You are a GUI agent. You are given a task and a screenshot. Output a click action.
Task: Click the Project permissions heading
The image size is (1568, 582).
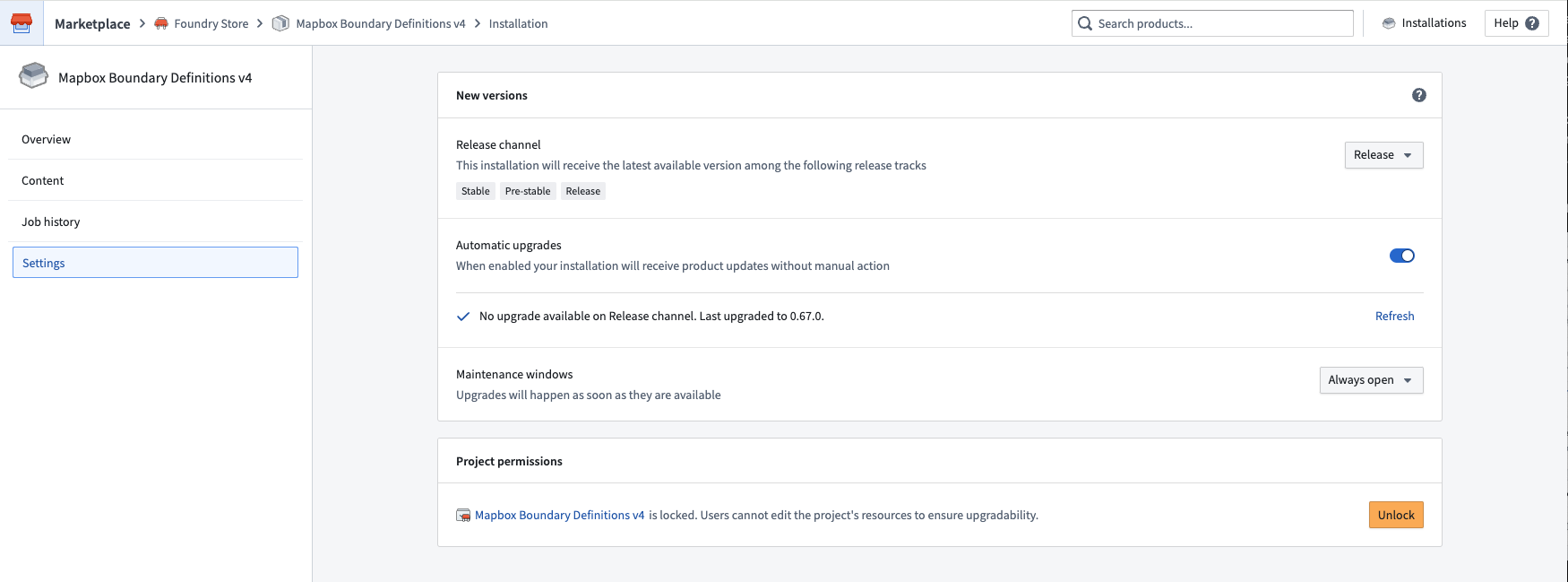(509, 462)
